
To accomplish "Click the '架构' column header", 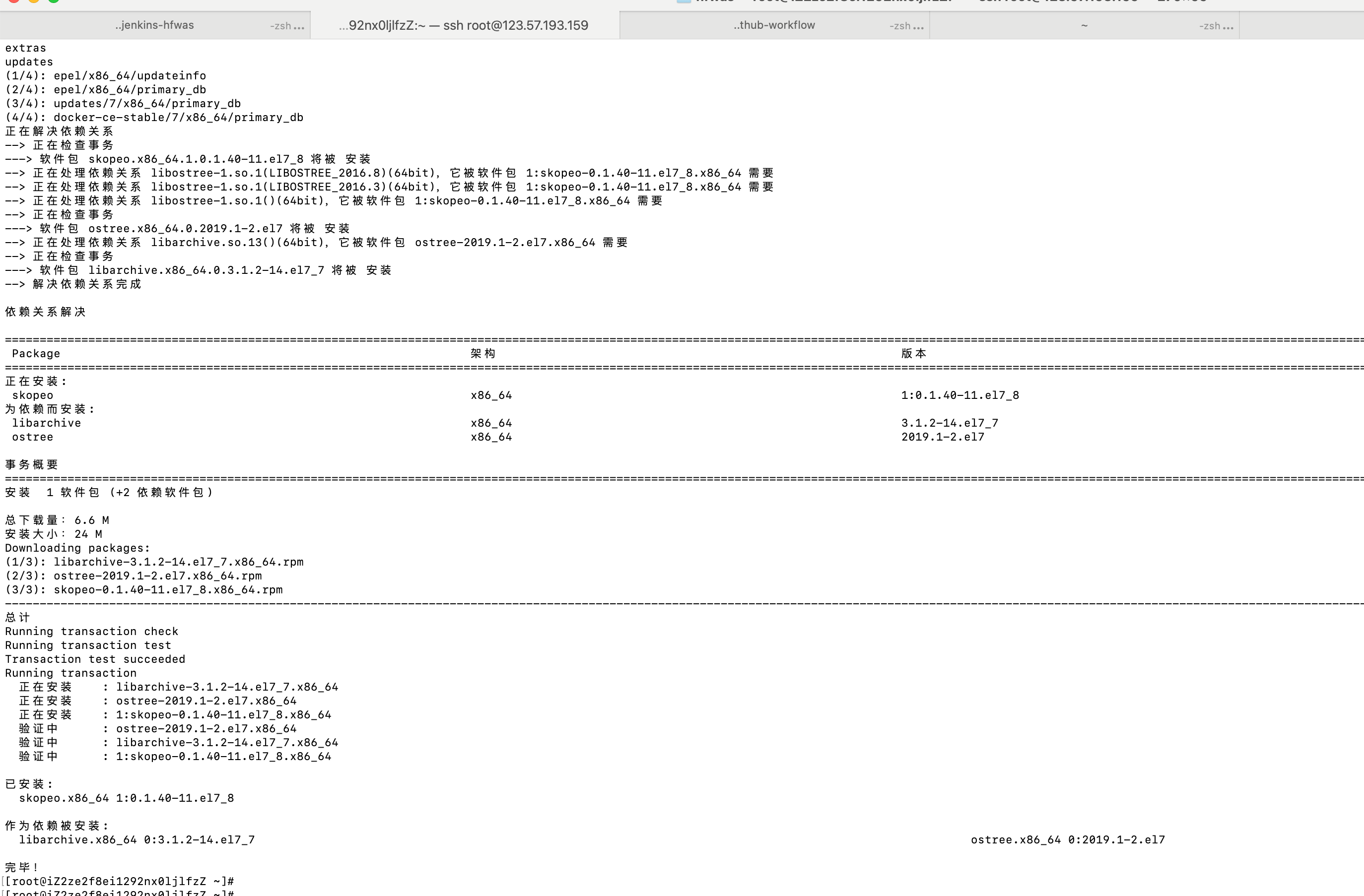I will (x=483, y=353).
